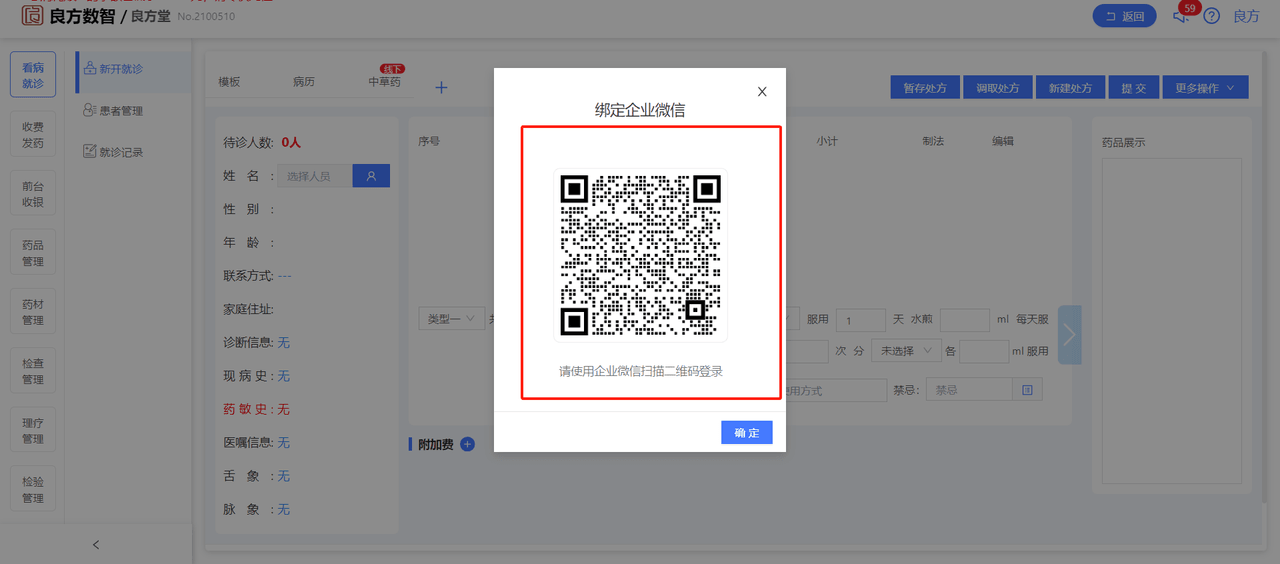Click 无 link next to 医嘱信息

[x=283, y=443]
